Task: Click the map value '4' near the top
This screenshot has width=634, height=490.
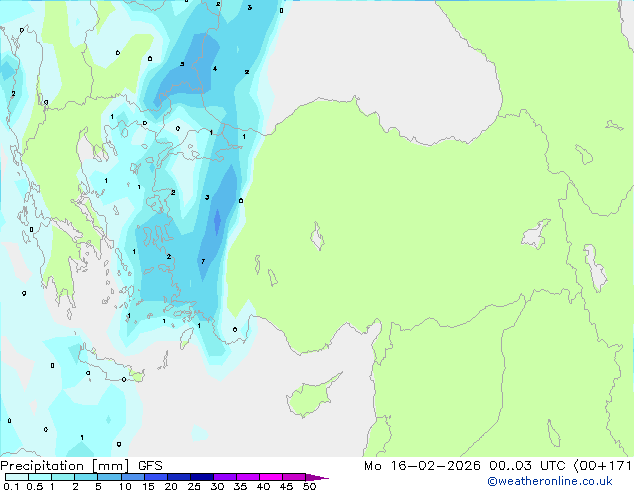Action: [x=215, y=69]
